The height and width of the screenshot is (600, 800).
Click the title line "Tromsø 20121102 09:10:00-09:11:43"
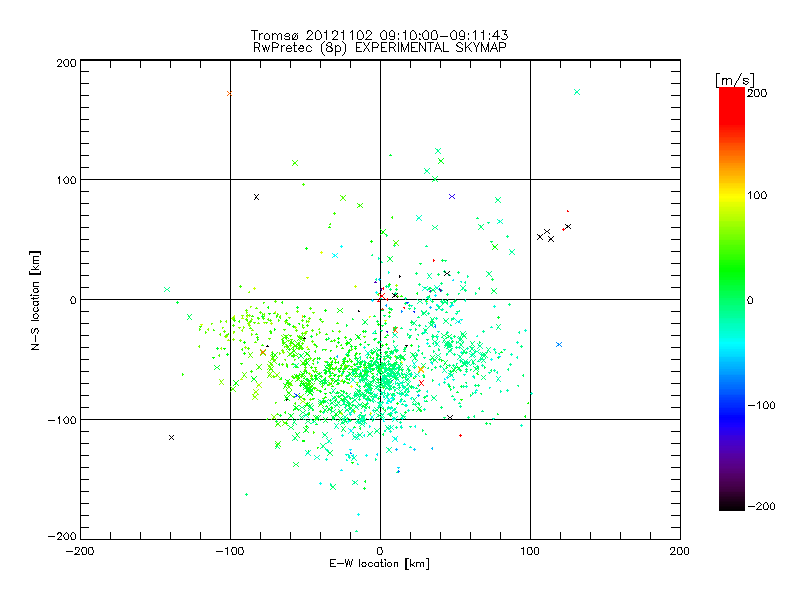tap(379, 35)
